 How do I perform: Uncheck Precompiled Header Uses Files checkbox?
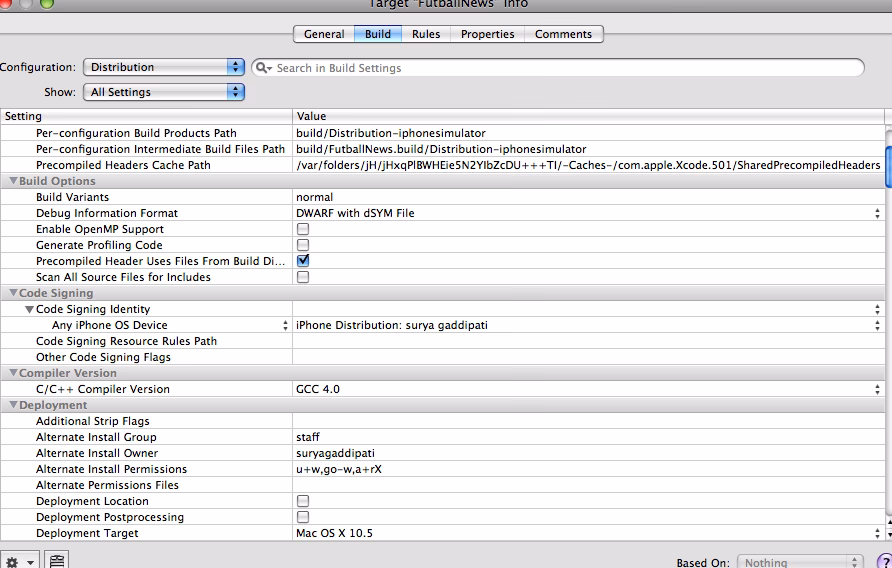pos(303,261)
